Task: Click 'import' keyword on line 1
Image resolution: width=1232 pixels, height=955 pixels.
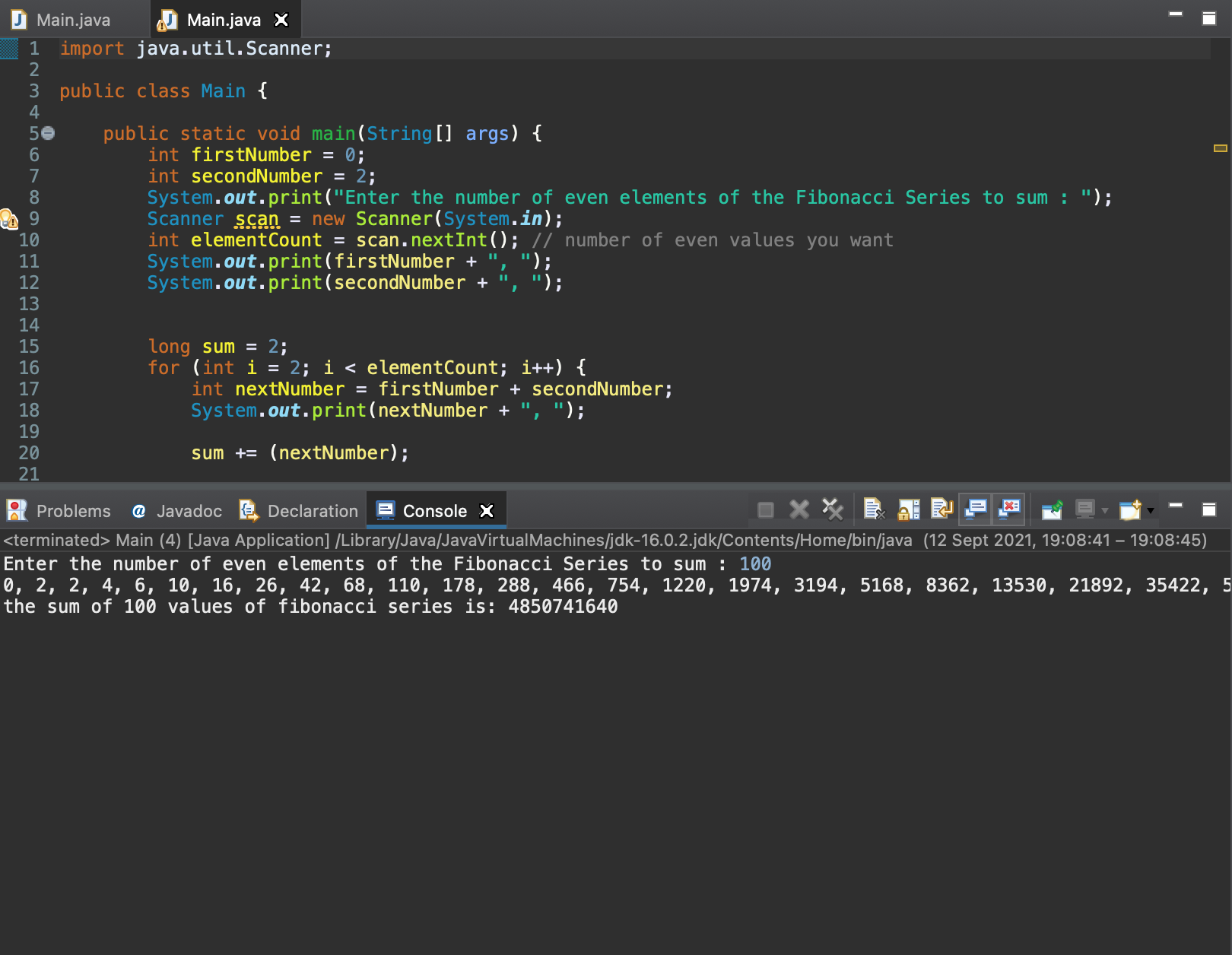Action: click(x=92, y=49)
